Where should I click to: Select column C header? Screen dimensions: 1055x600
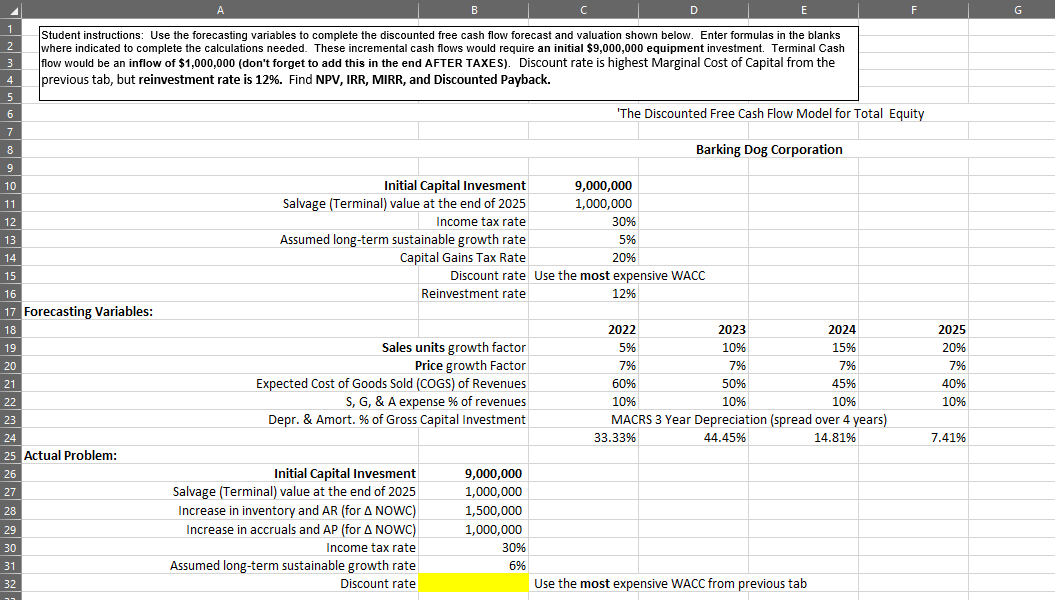[583, 10]
